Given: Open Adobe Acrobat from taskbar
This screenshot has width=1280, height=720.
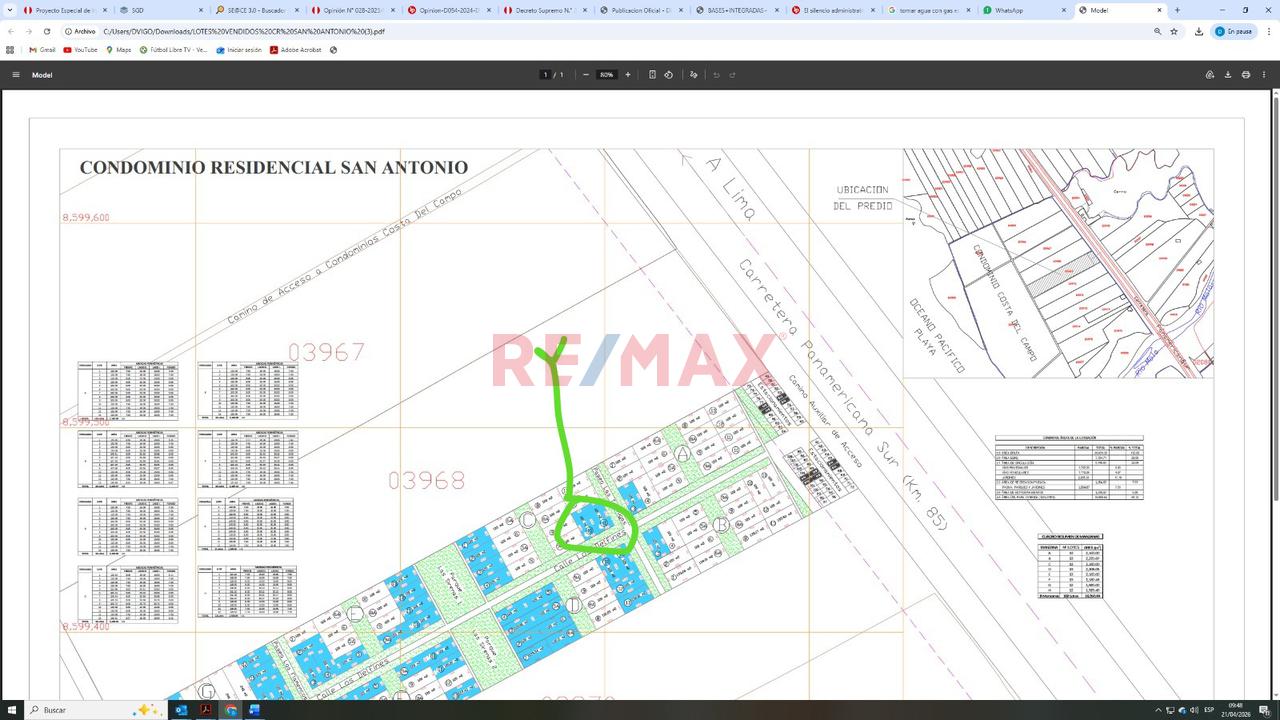Looking at the screenshot, I should (x=206, y=710).
